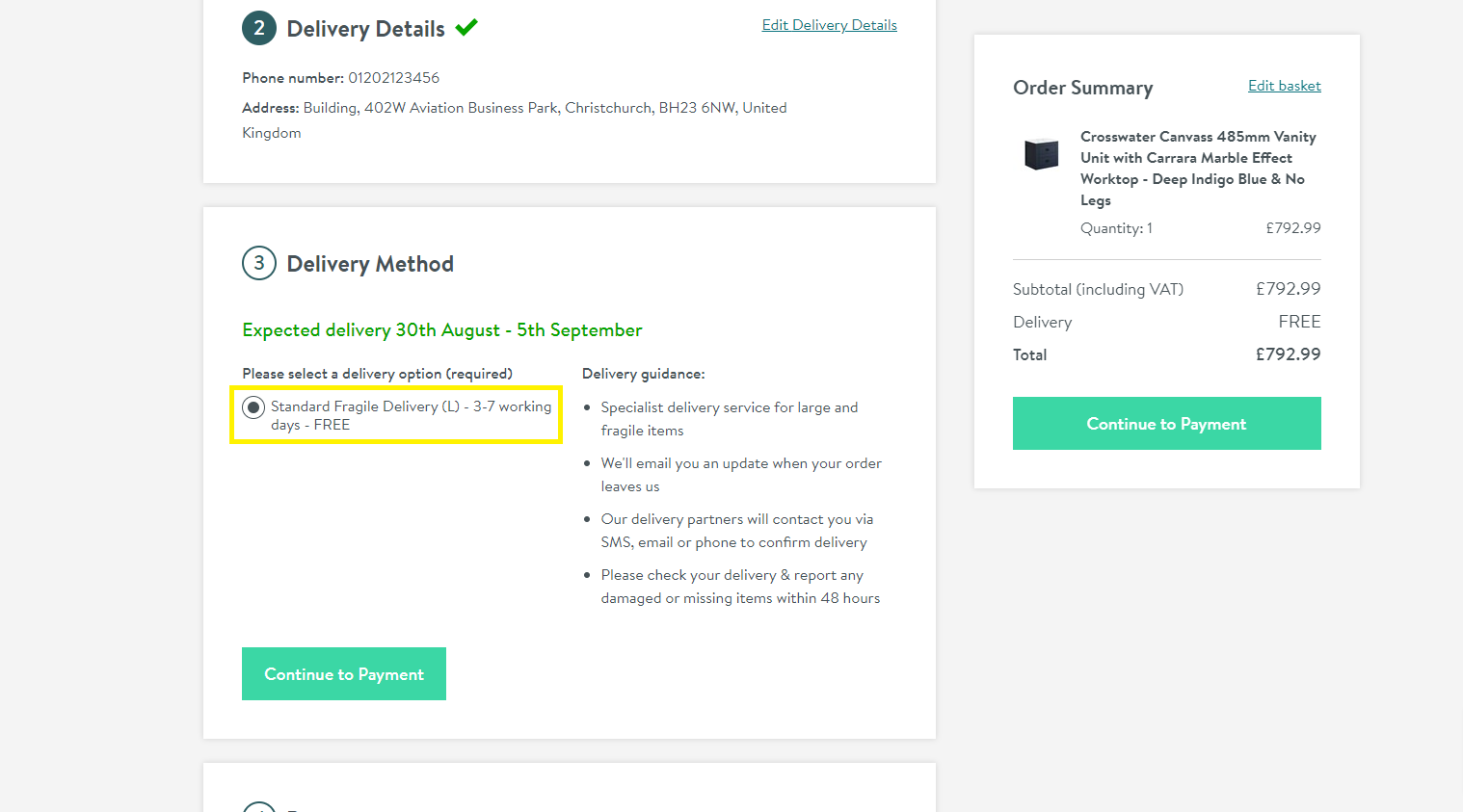Click the step 3 number circle icon
This screenshot has width=1463, height=812.
coord(258,264)
